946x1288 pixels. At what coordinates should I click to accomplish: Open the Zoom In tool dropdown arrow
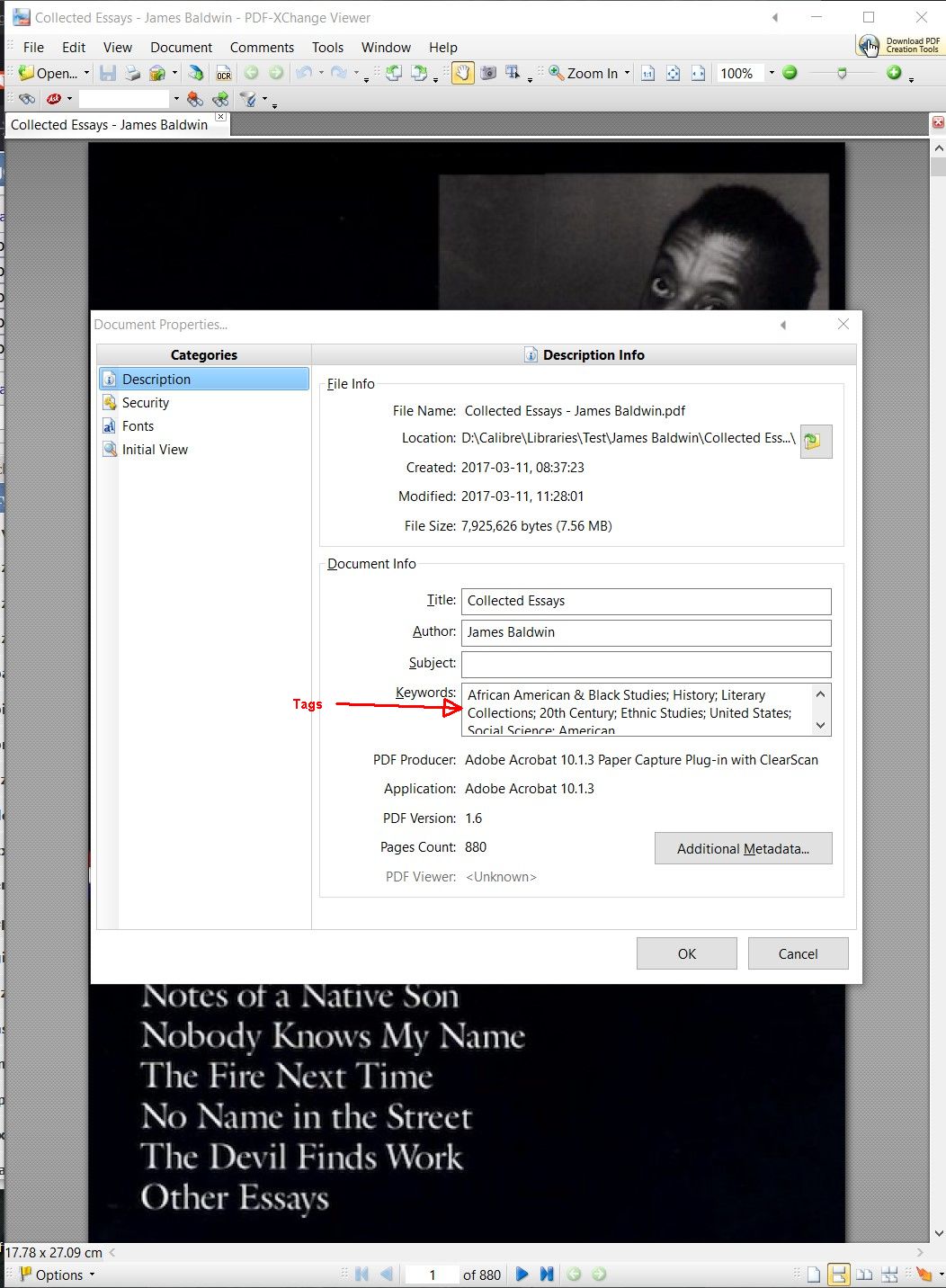click(x=627, y=74)
